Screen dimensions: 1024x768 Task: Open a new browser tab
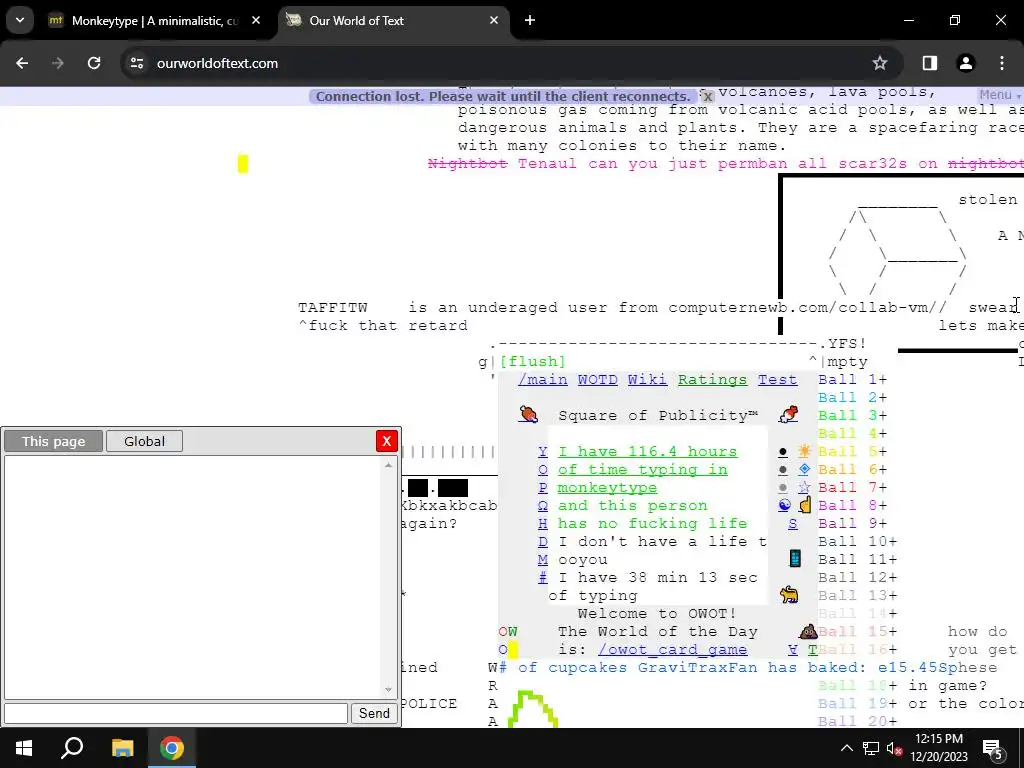(530, 20)
